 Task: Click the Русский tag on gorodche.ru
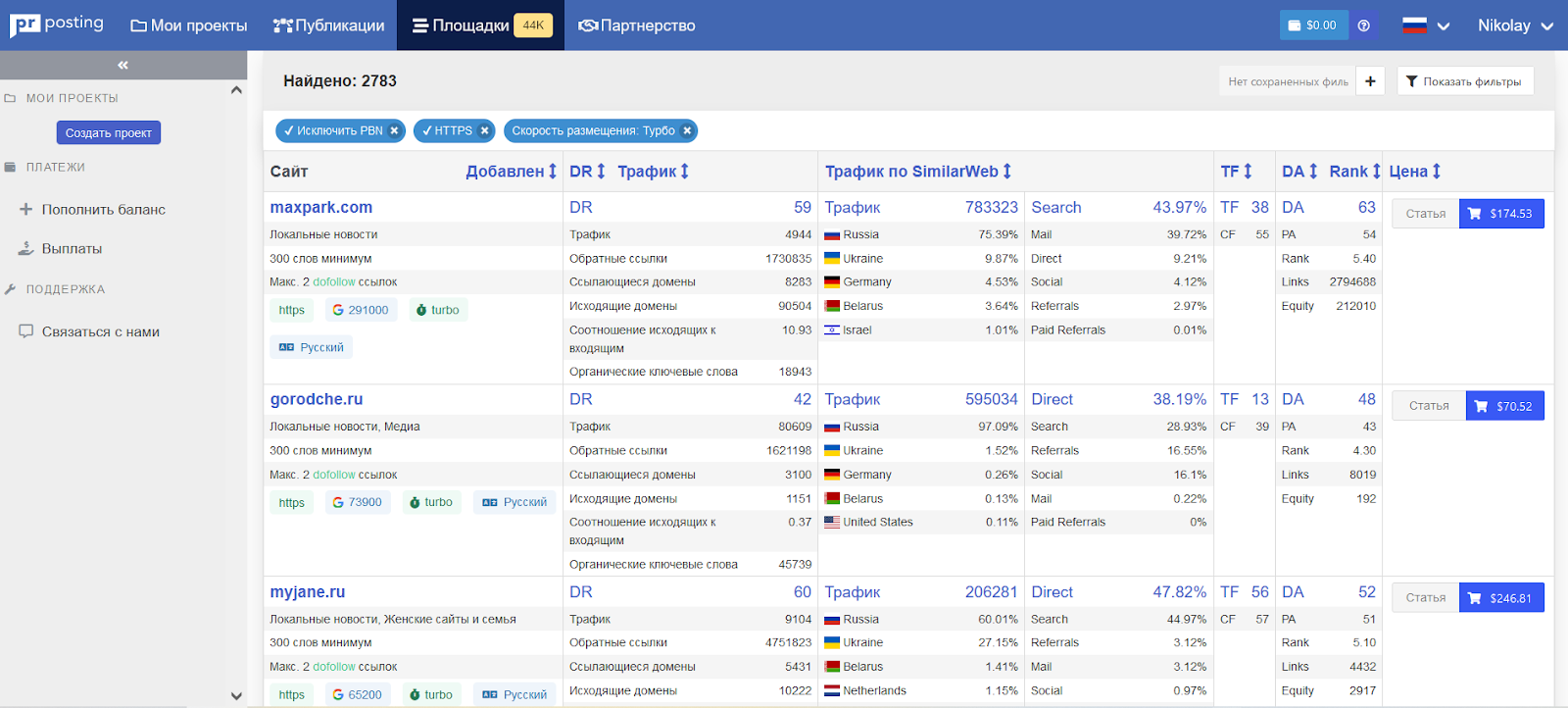pyautogui.click(x=514, y=502)
